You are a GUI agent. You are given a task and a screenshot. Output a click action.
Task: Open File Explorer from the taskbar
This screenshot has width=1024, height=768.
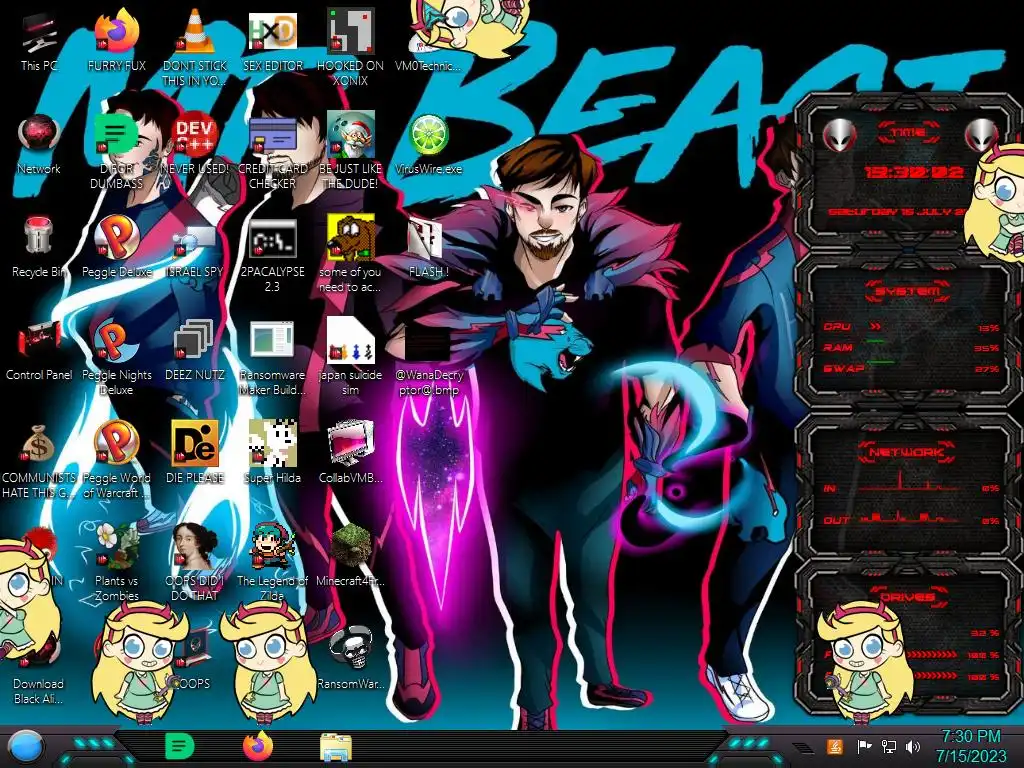336,747
